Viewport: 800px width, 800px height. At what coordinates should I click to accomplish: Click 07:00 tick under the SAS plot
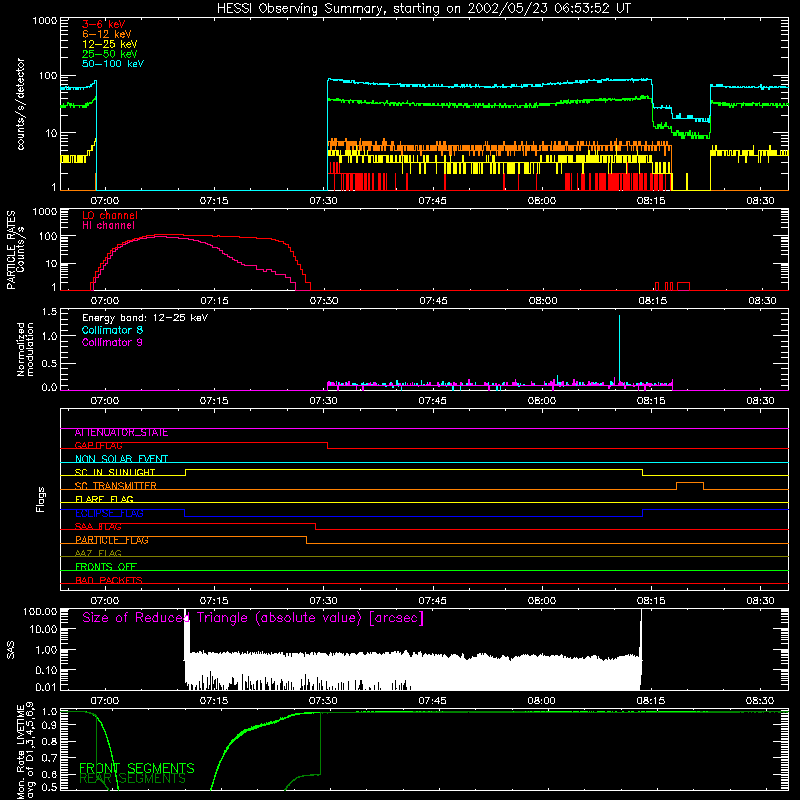click(x=105, y=701)
